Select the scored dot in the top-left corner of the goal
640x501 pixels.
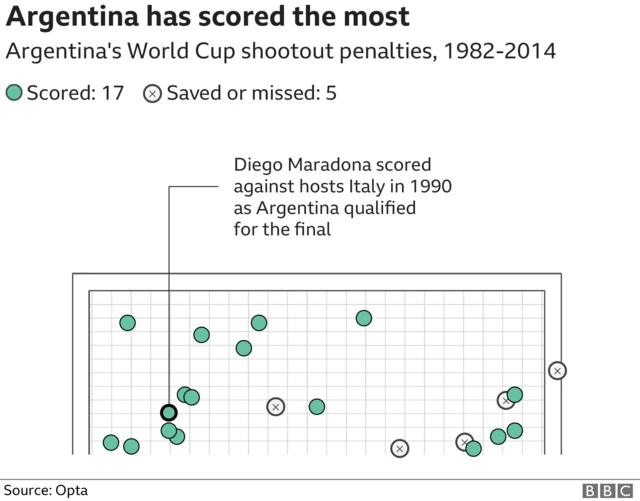click(127, 322)
